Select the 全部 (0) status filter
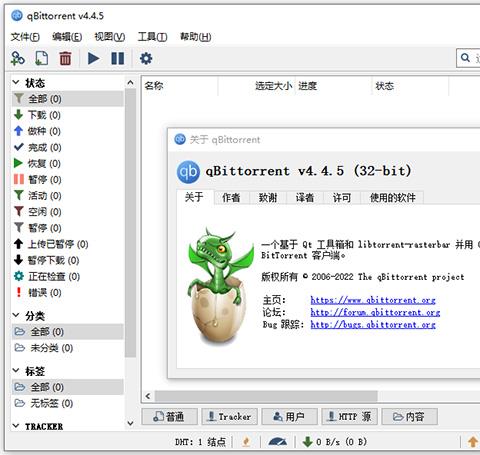The height and width of the screenshot is (455, 480). [68, 99]
